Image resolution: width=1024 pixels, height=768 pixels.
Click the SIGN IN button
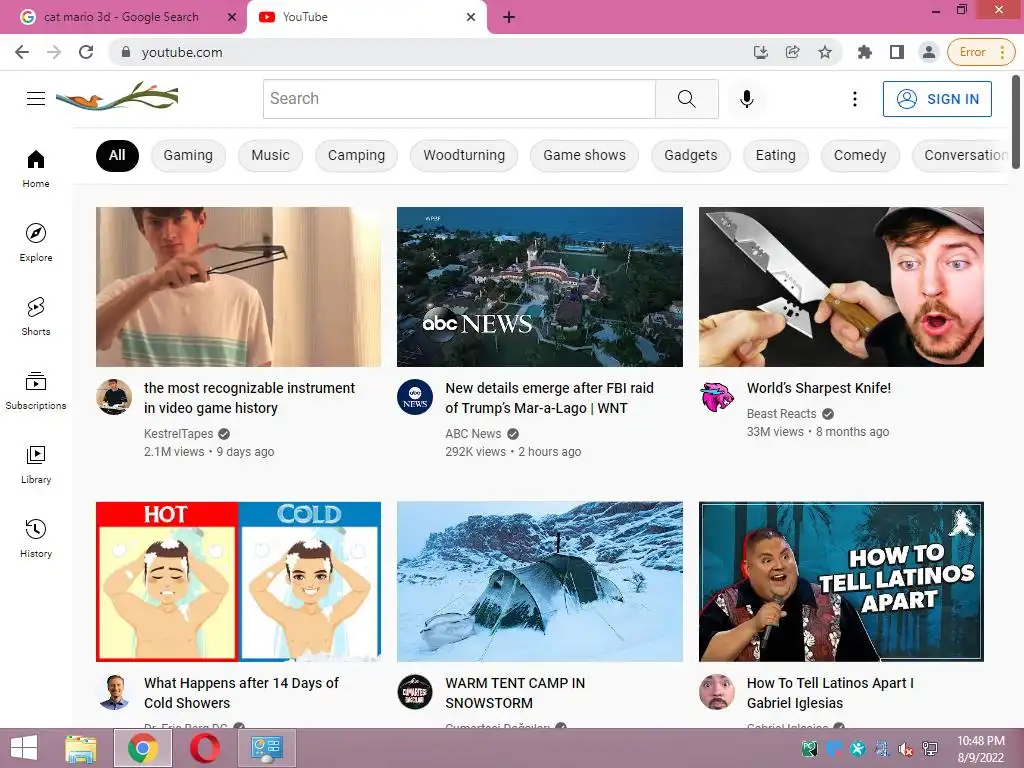[937, 99]
